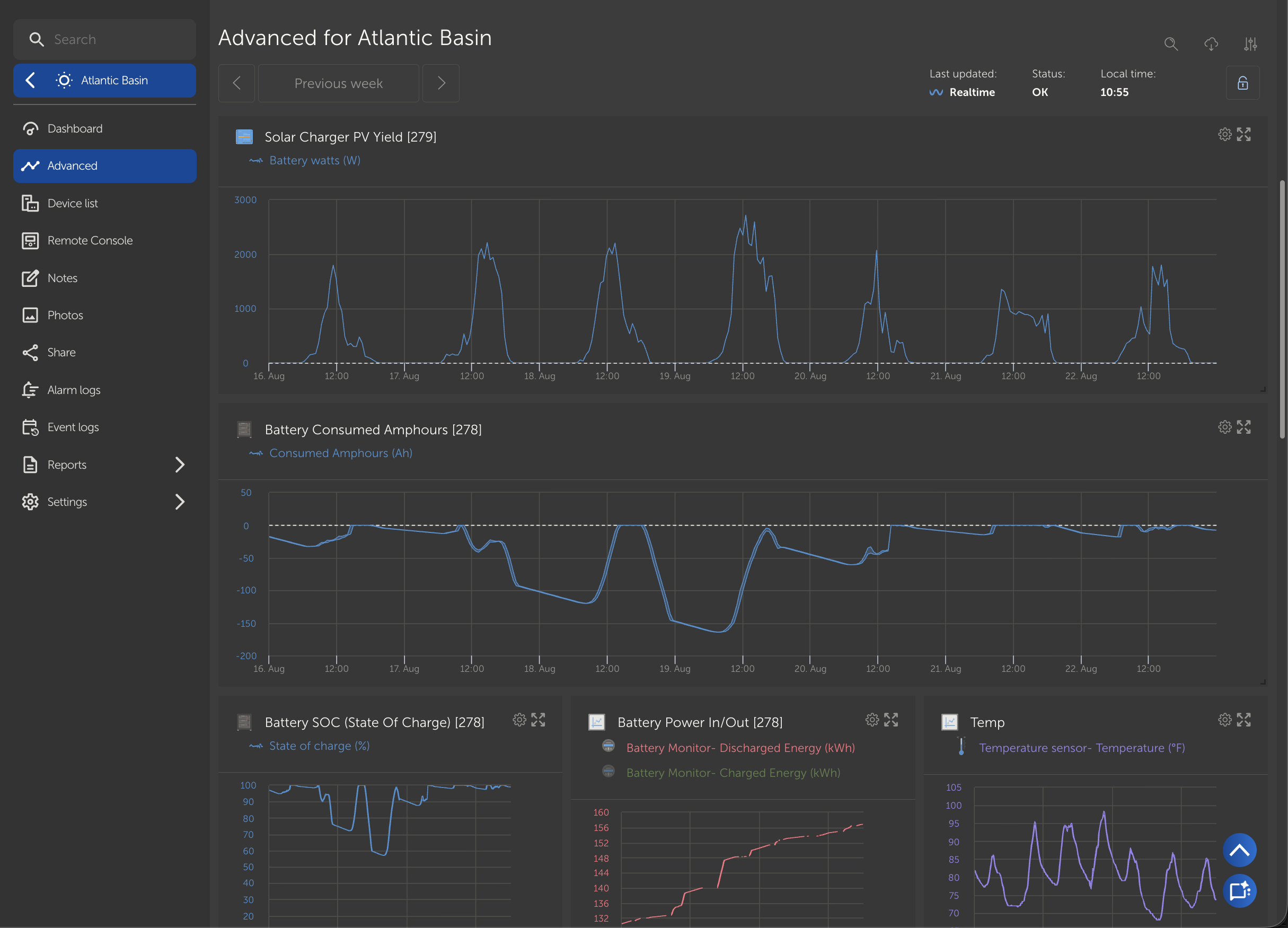
Task: Click the download cloud icon in header
Action: point(1211,44)
